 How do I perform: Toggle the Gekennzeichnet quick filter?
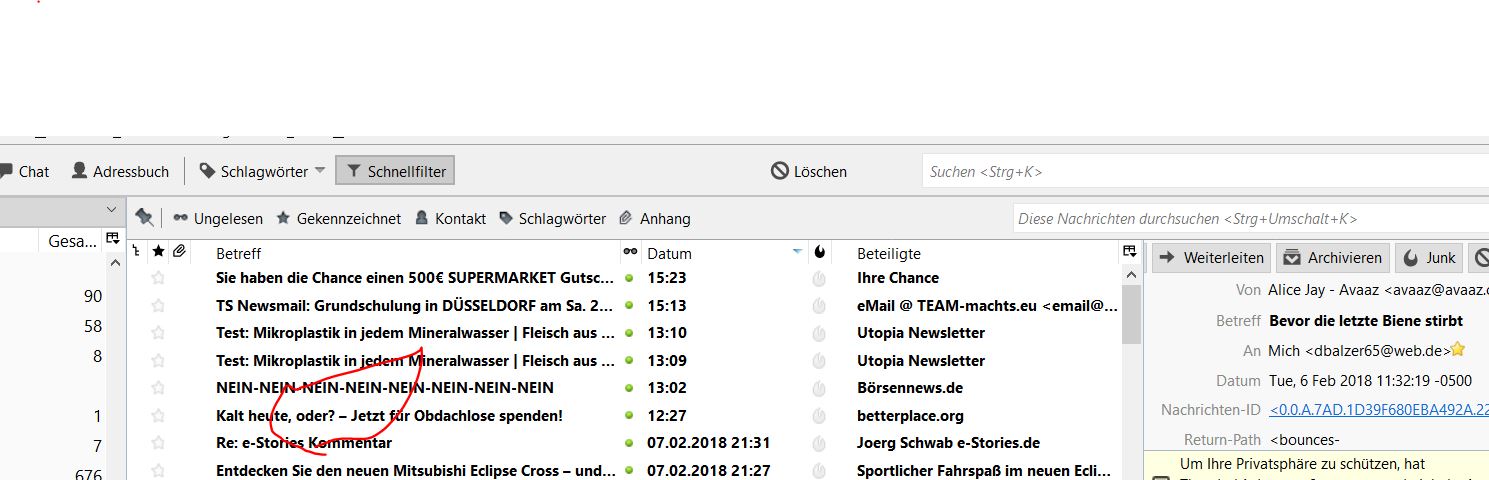click(x=338, y=218)
